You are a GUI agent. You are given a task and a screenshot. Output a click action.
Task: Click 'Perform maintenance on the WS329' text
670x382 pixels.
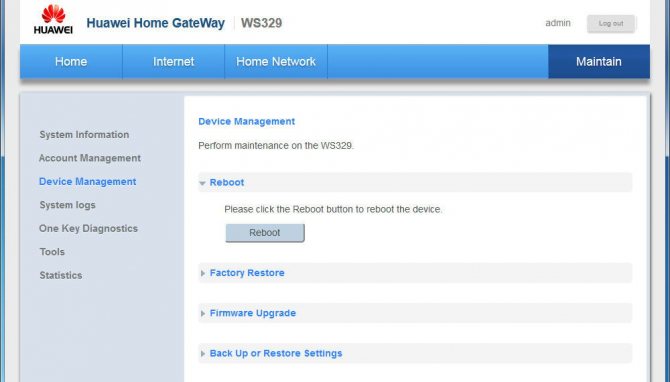pos(276,146)
